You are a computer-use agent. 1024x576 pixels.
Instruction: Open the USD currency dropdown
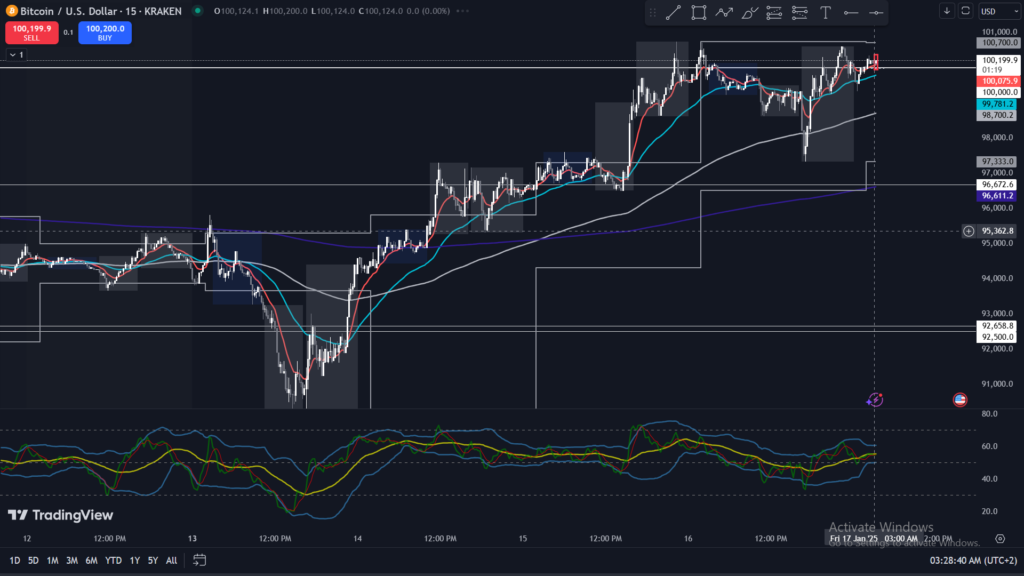[995, 11]
